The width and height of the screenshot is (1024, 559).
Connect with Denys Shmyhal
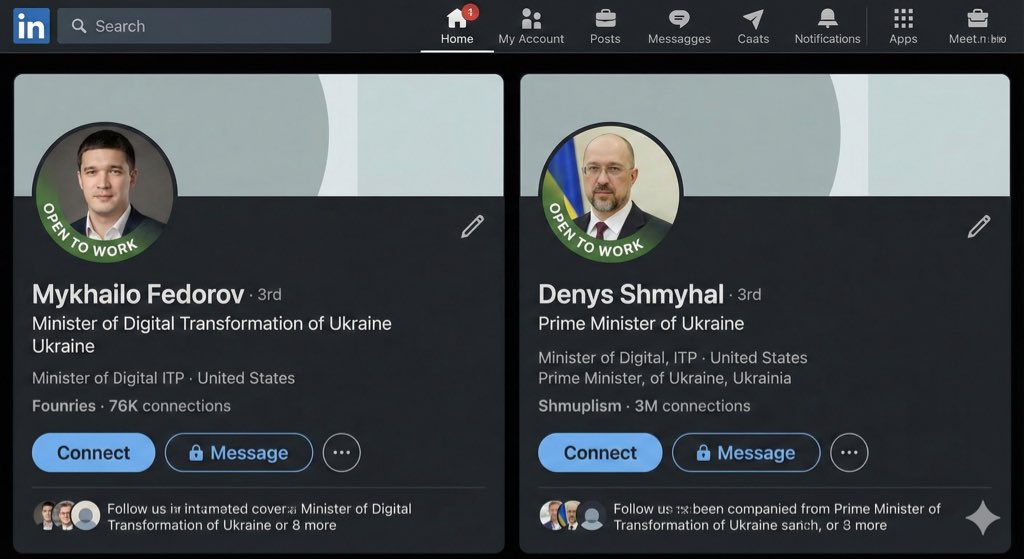click(x=600, y=453)
